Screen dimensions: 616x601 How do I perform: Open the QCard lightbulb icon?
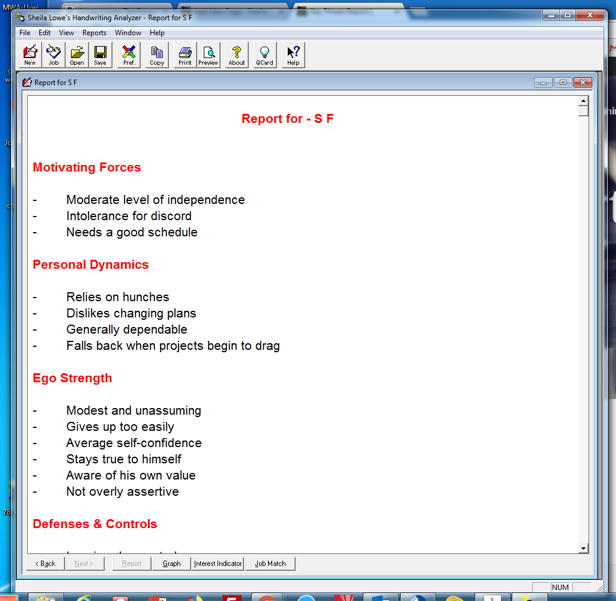(x=264, y=55)
